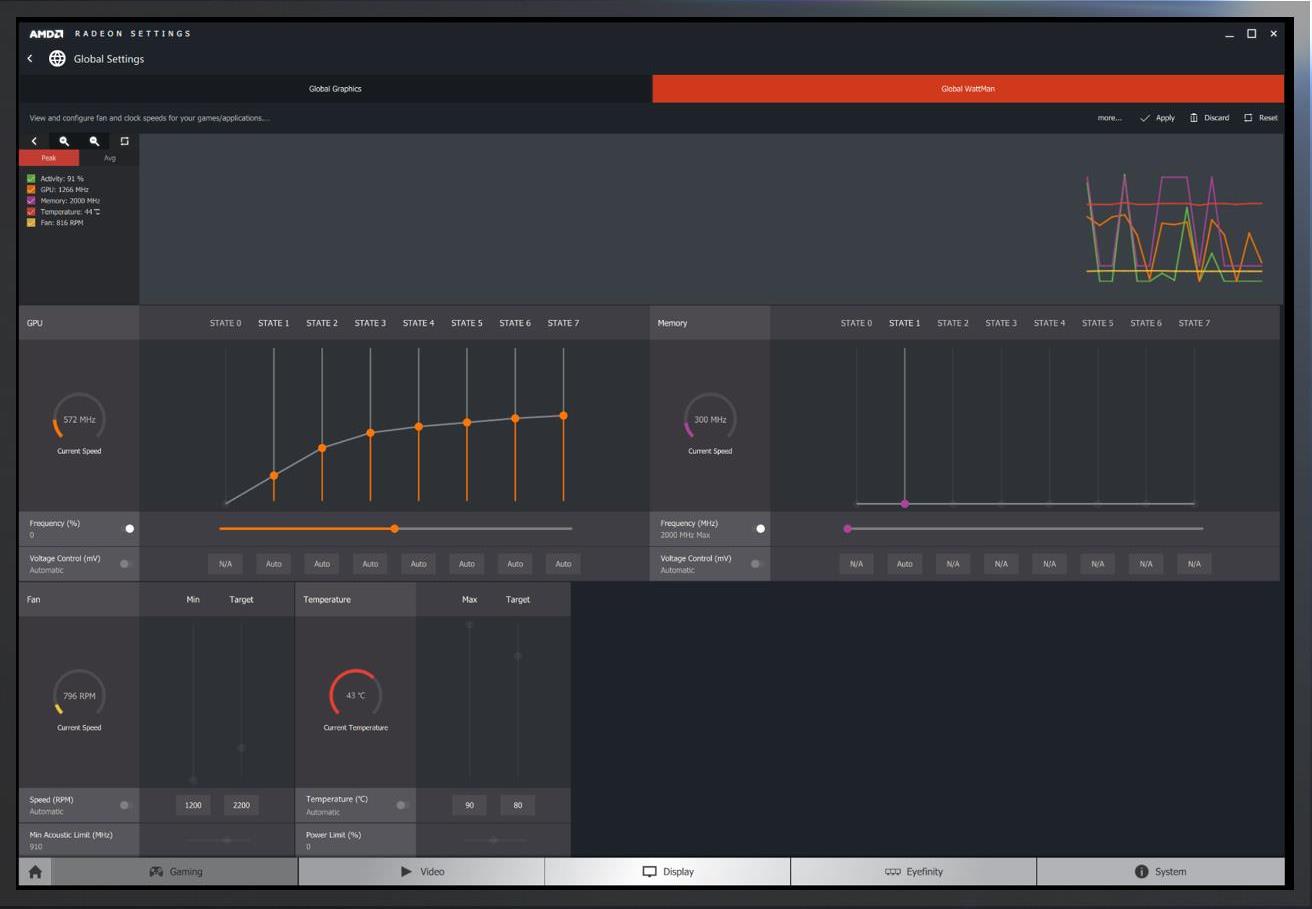Click the graph reset square icon
The width and height of the screenshot is (1312, 909).
pos(125,142)
